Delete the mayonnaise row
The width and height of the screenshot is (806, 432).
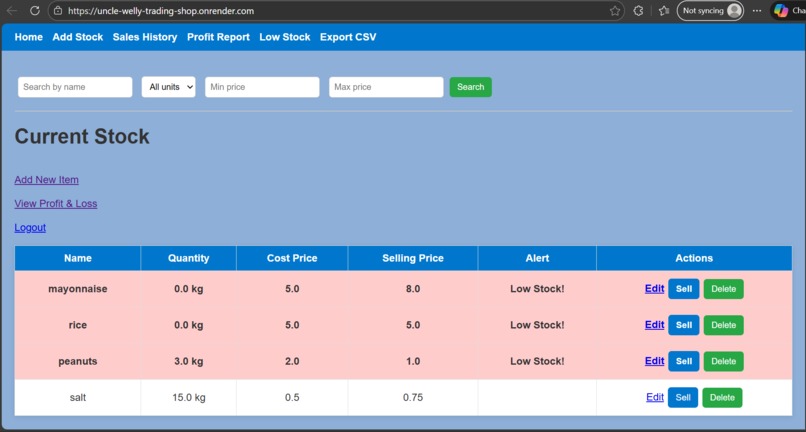[x=723, y=289]
